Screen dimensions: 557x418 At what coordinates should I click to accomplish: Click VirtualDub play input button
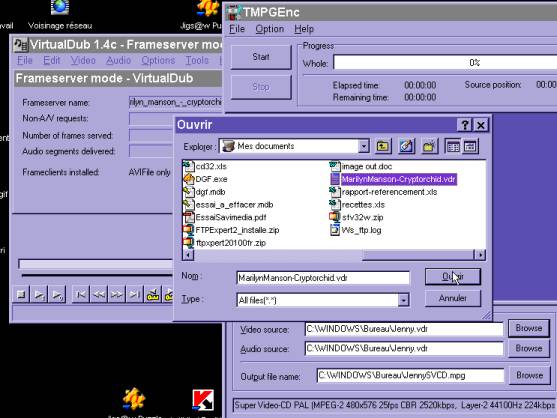pyautogui.click(x=39, y=294)
